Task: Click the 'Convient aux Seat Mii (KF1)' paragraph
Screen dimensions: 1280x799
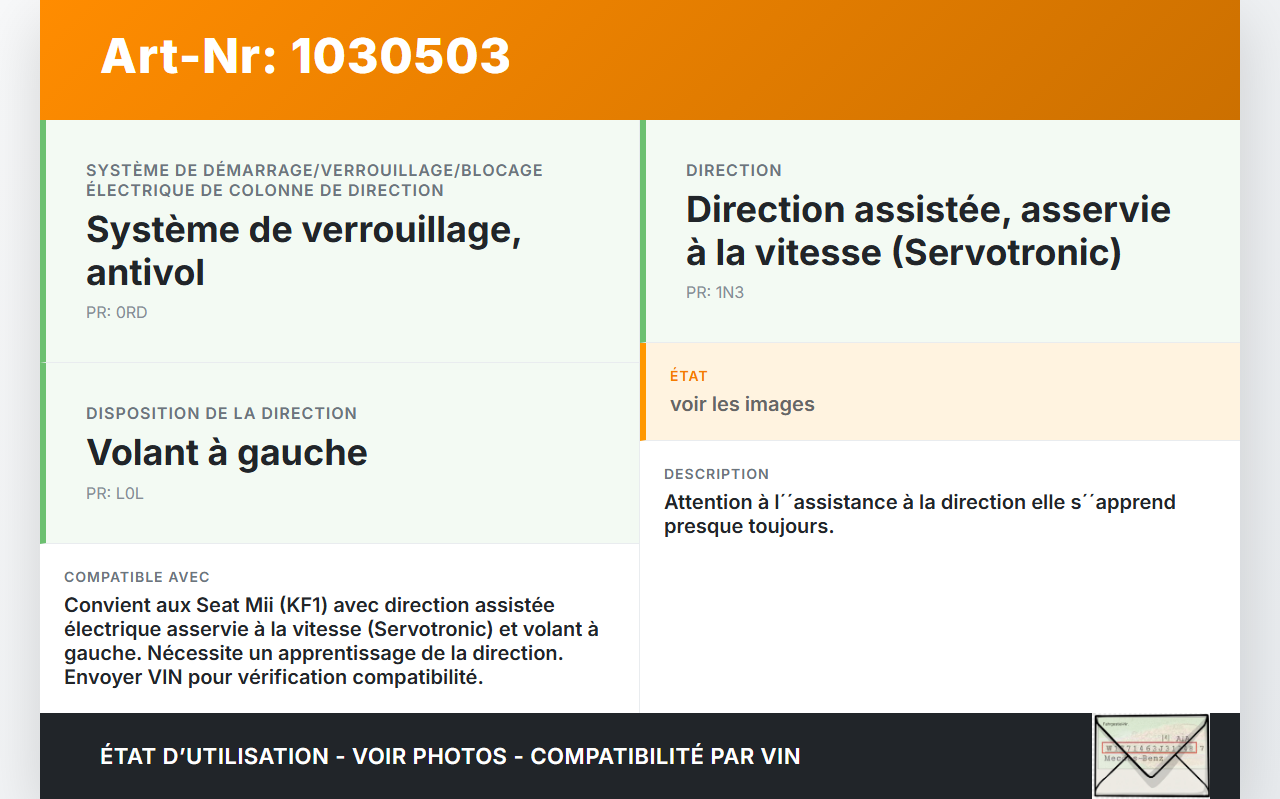Action: point(332,641)
